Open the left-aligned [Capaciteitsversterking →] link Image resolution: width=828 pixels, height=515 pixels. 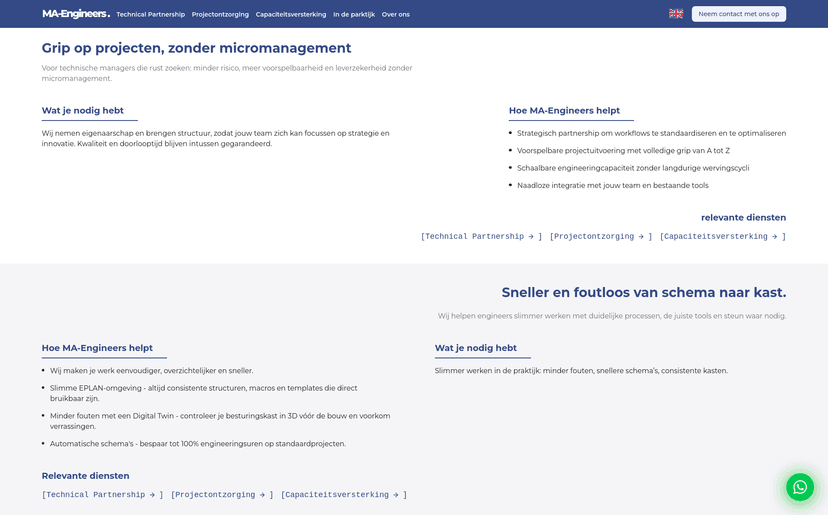(x=343, y=495)
